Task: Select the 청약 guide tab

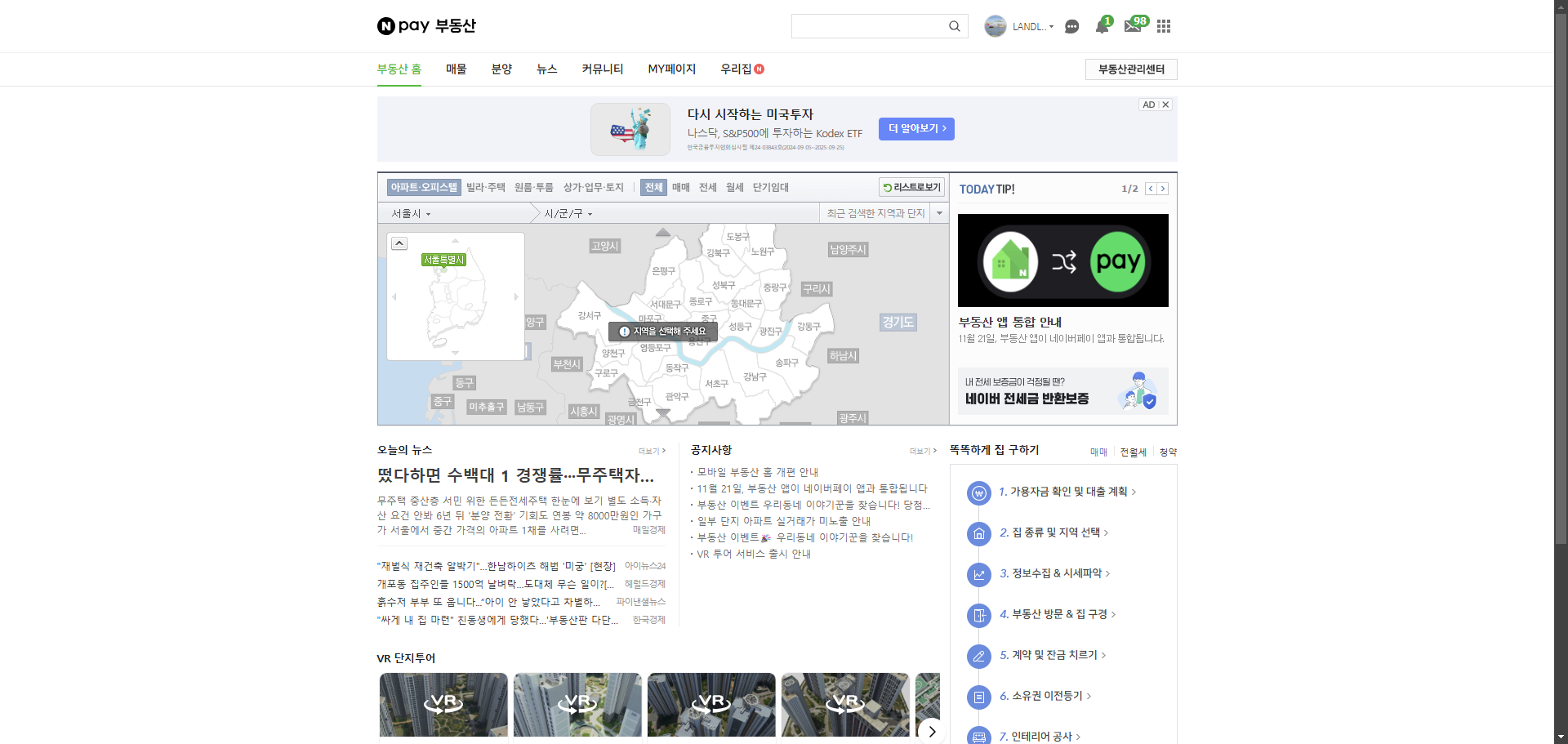Action: 1168,452
